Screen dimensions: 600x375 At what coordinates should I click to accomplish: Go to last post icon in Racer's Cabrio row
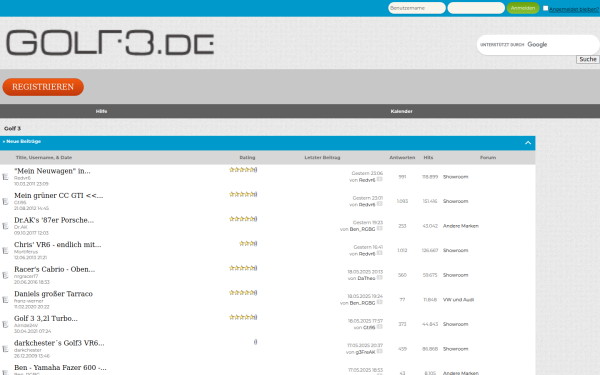point(380,278)
